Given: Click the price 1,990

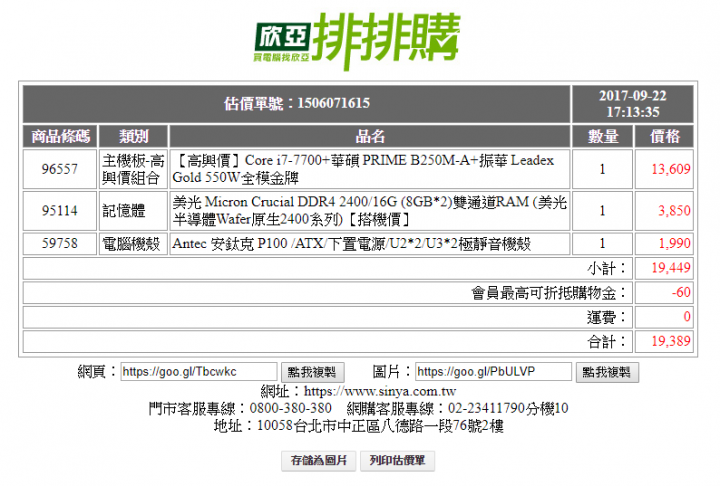Looking at the screenshot, I should tap(674, 243).
